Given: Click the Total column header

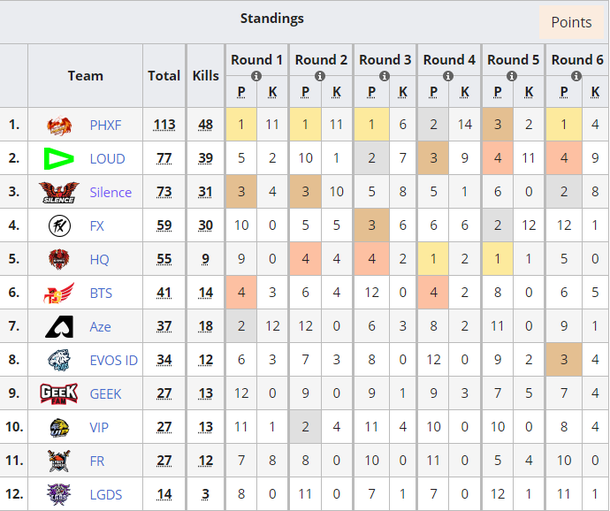Looking at the screenshot, I should 164,75.
